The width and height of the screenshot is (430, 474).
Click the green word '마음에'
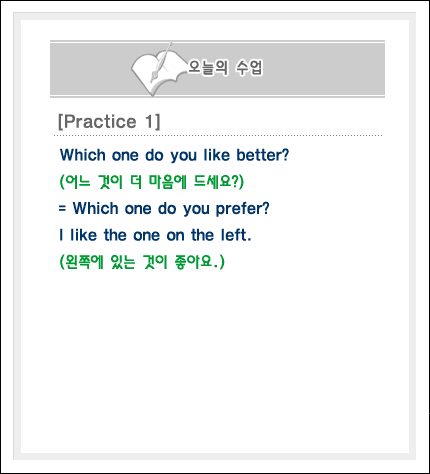(168, 182)
